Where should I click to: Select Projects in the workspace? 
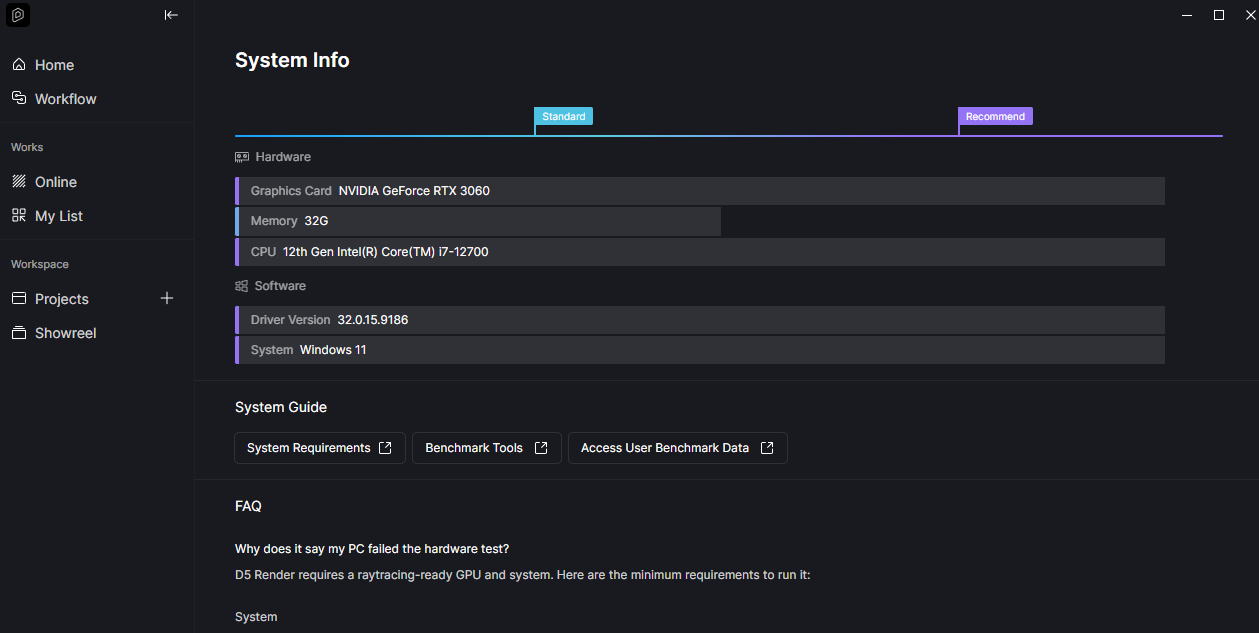pyautogui.click(x=61, y=299)
